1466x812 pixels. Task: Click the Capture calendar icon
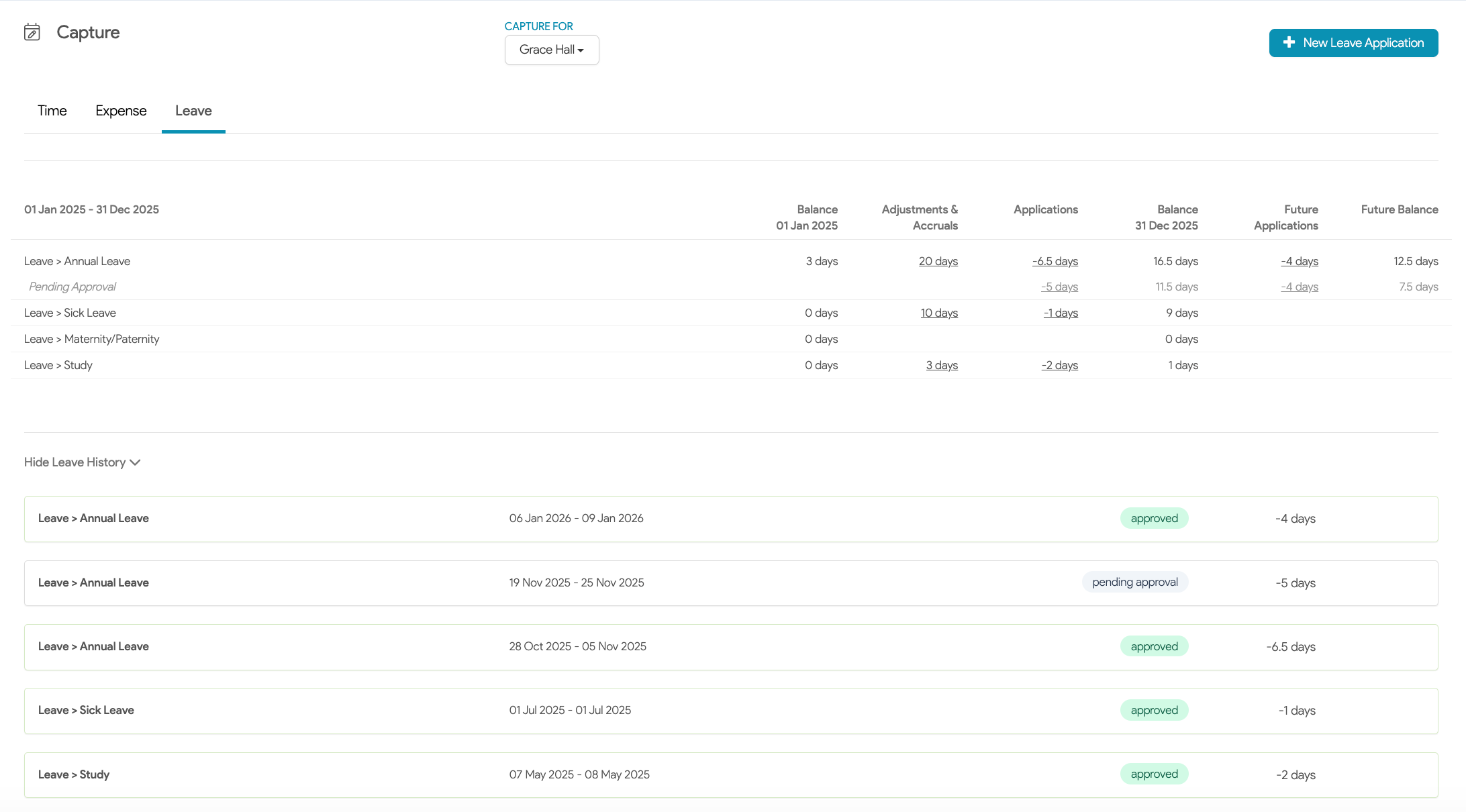[32, 32]
